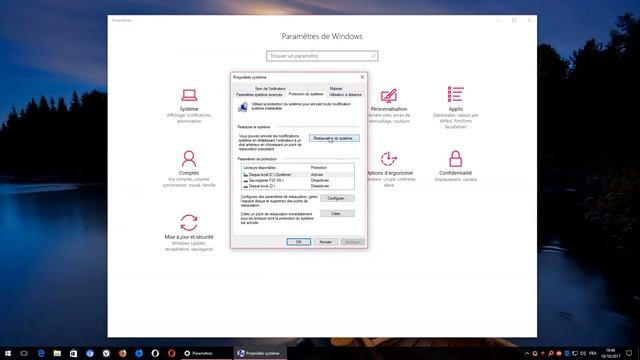Open Options d'ergonomie settings category
This screenshot has height=360, width=640.
(x=389, y=169)
